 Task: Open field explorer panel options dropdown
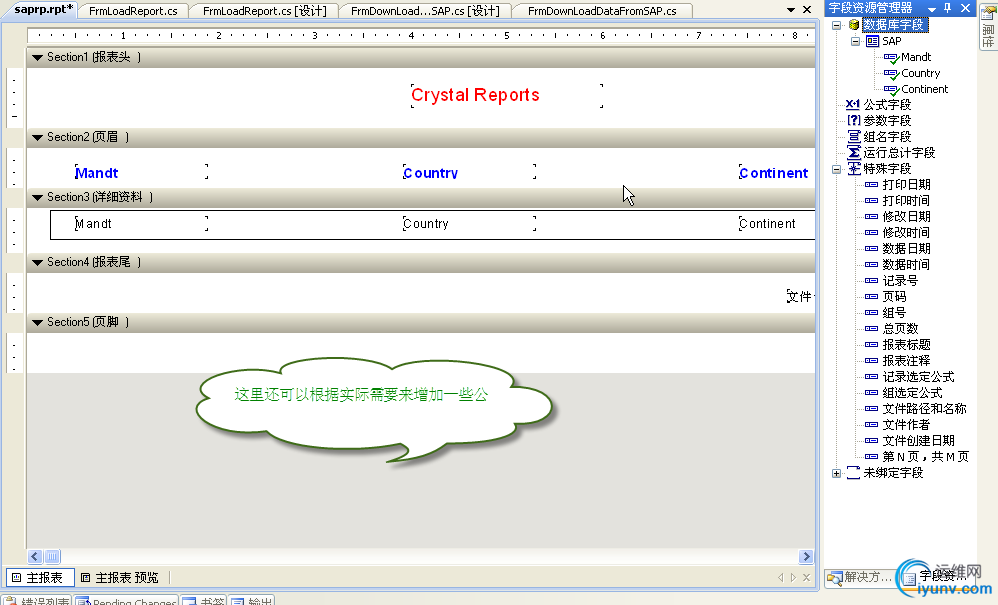(x=932, y=9)
